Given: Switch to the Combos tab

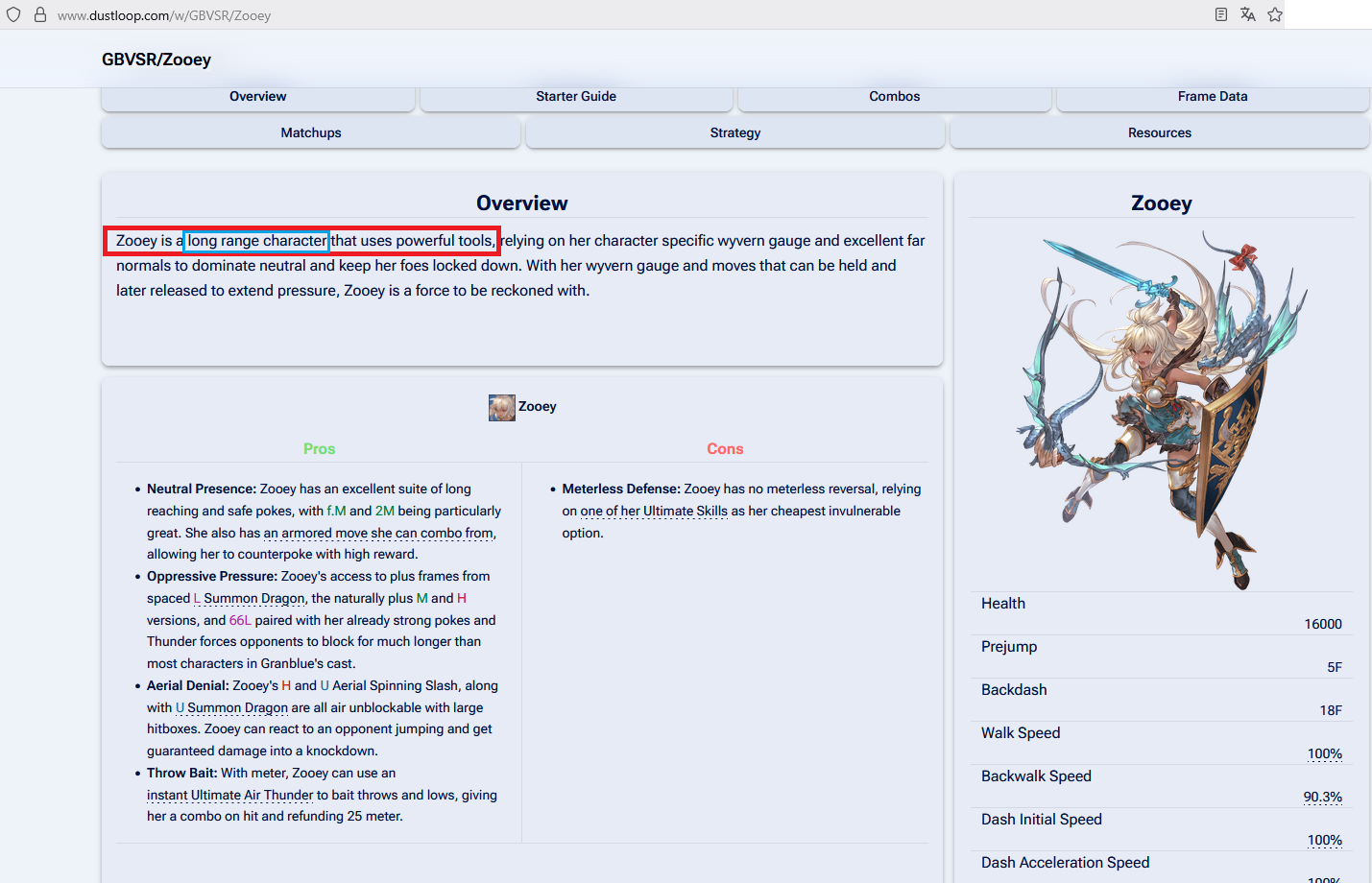Looking at the screenshot, I should click(x=895, y=97).
